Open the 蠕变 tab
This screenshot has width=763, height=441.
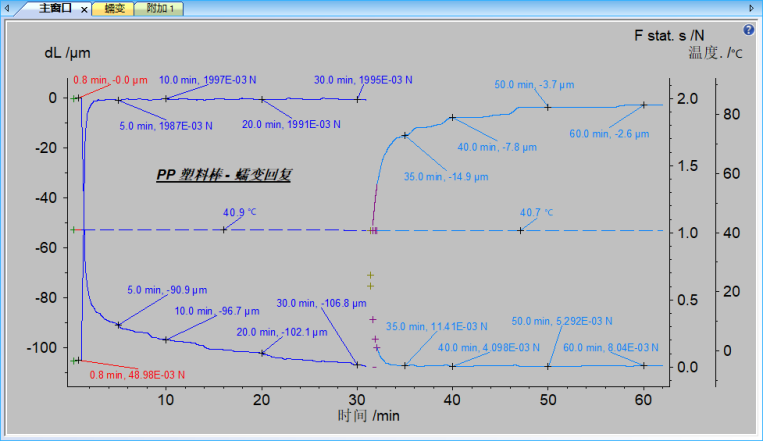click(114, 8)
